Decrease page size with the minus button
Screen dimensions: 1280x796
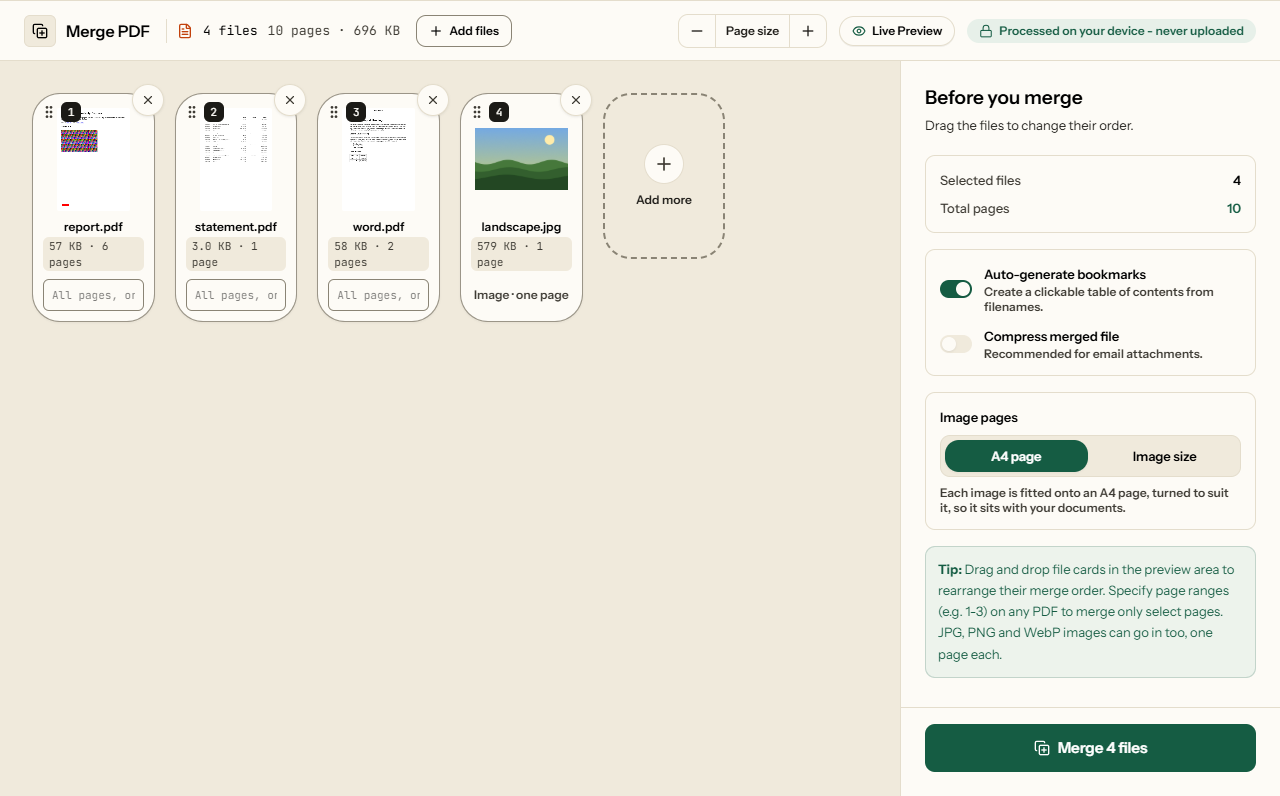pos(697,31)
